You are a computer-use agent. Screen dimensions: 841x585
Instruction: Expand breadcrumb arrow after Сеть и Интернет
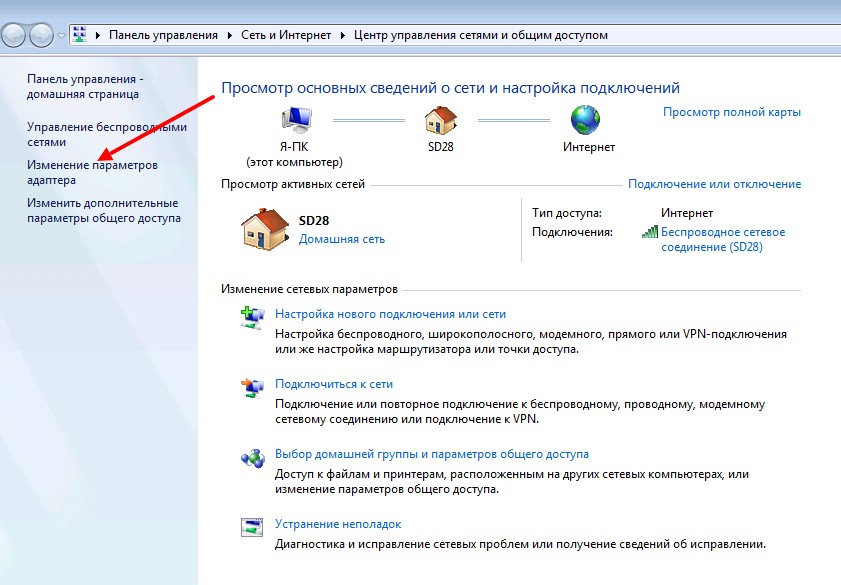pos(346,35)
